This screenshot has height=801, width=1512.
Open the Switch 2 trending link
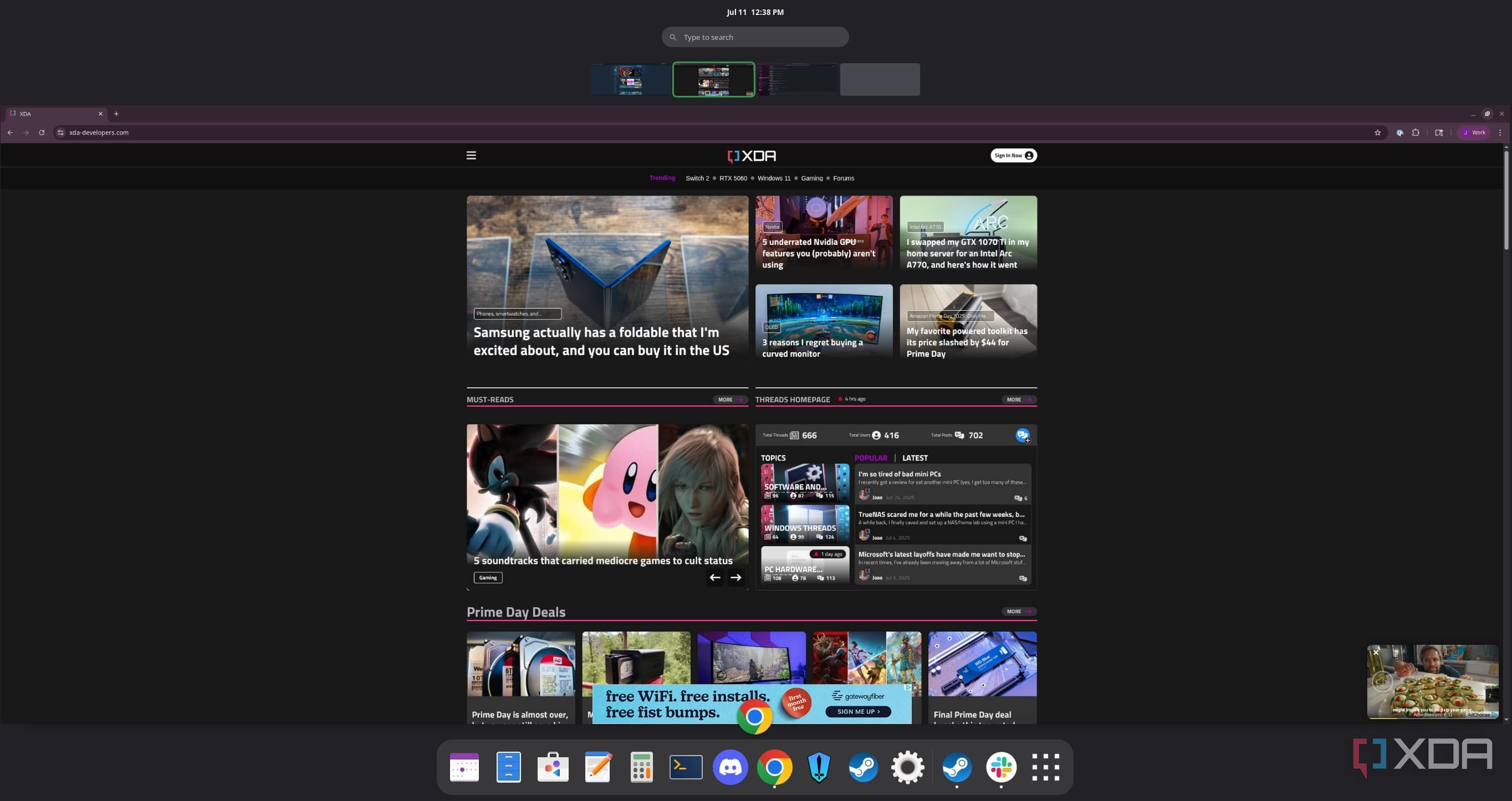point(697,178)
